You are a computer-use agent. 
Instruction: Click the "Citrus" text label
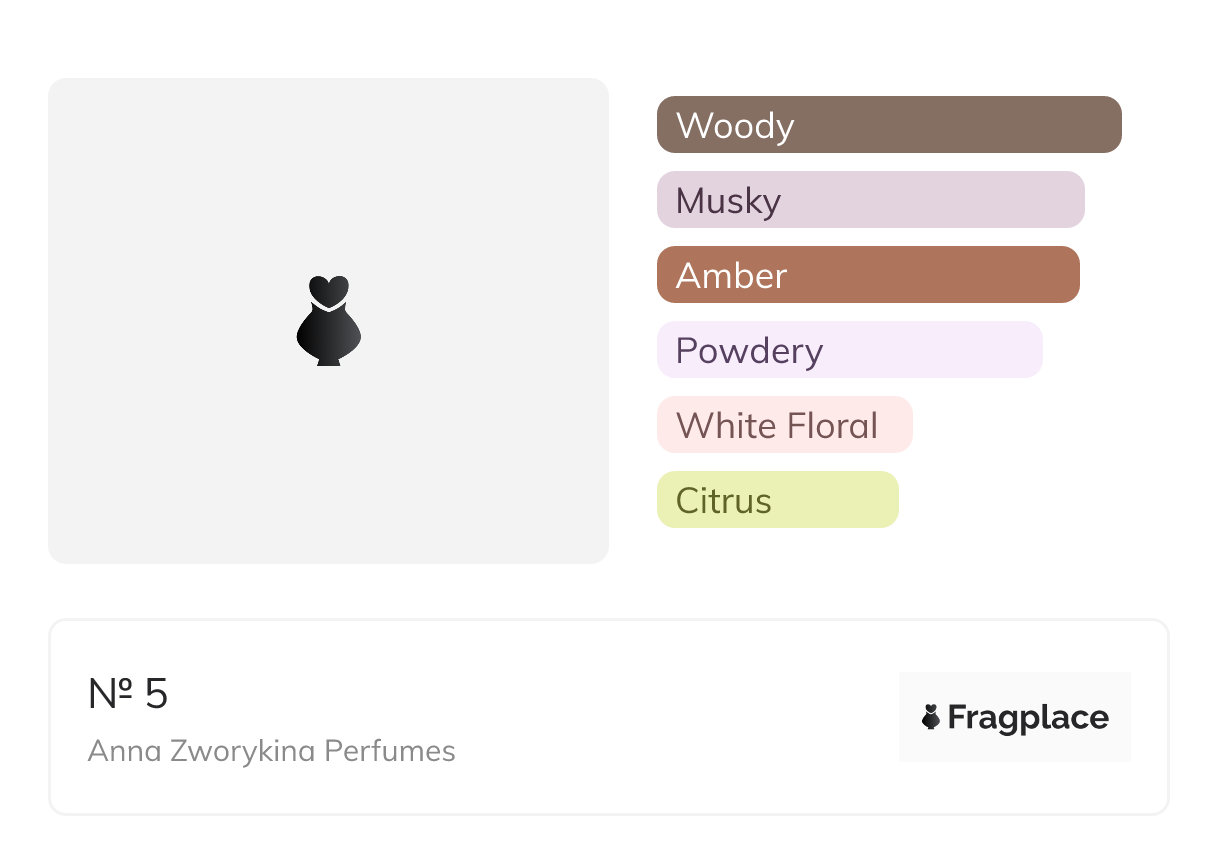point(723,501)
